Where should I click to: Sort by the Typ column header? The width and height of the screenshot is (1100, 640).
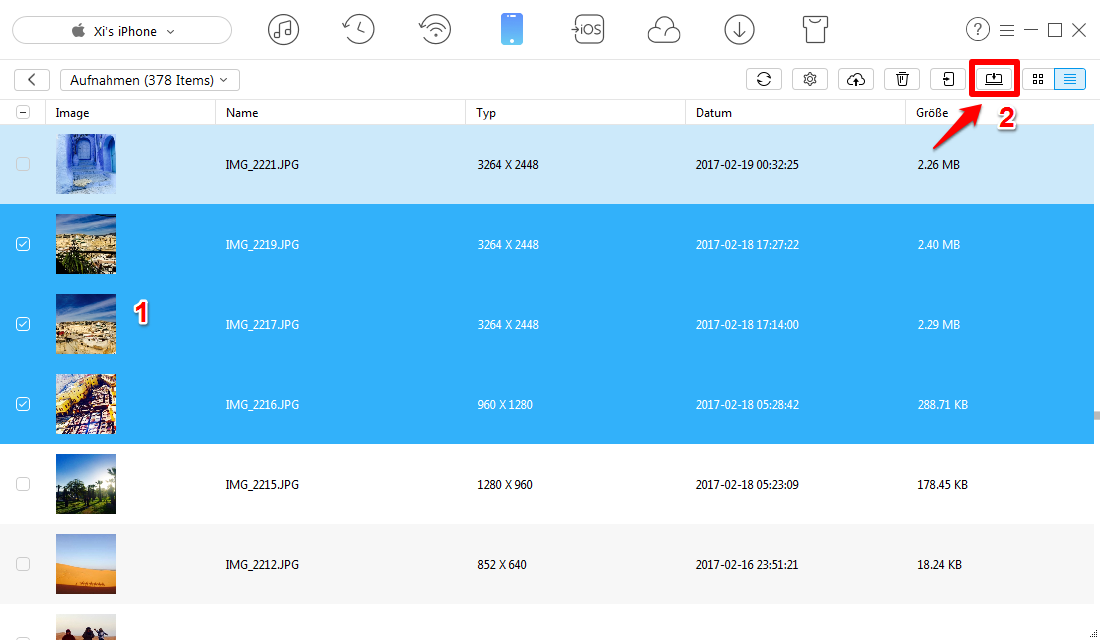[x=575, y=112]
